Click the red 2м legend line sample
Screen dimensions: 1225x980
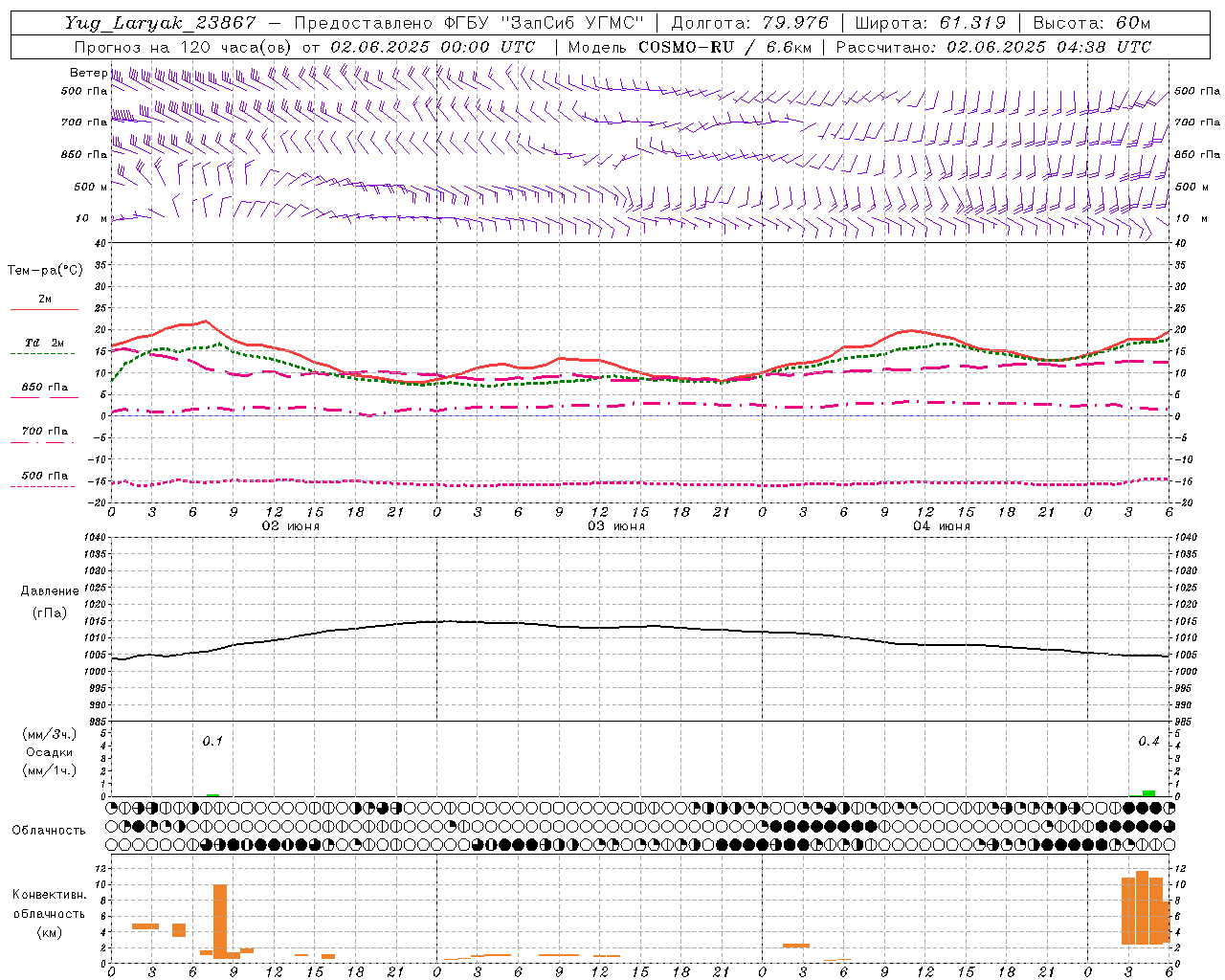click(44, 309)
